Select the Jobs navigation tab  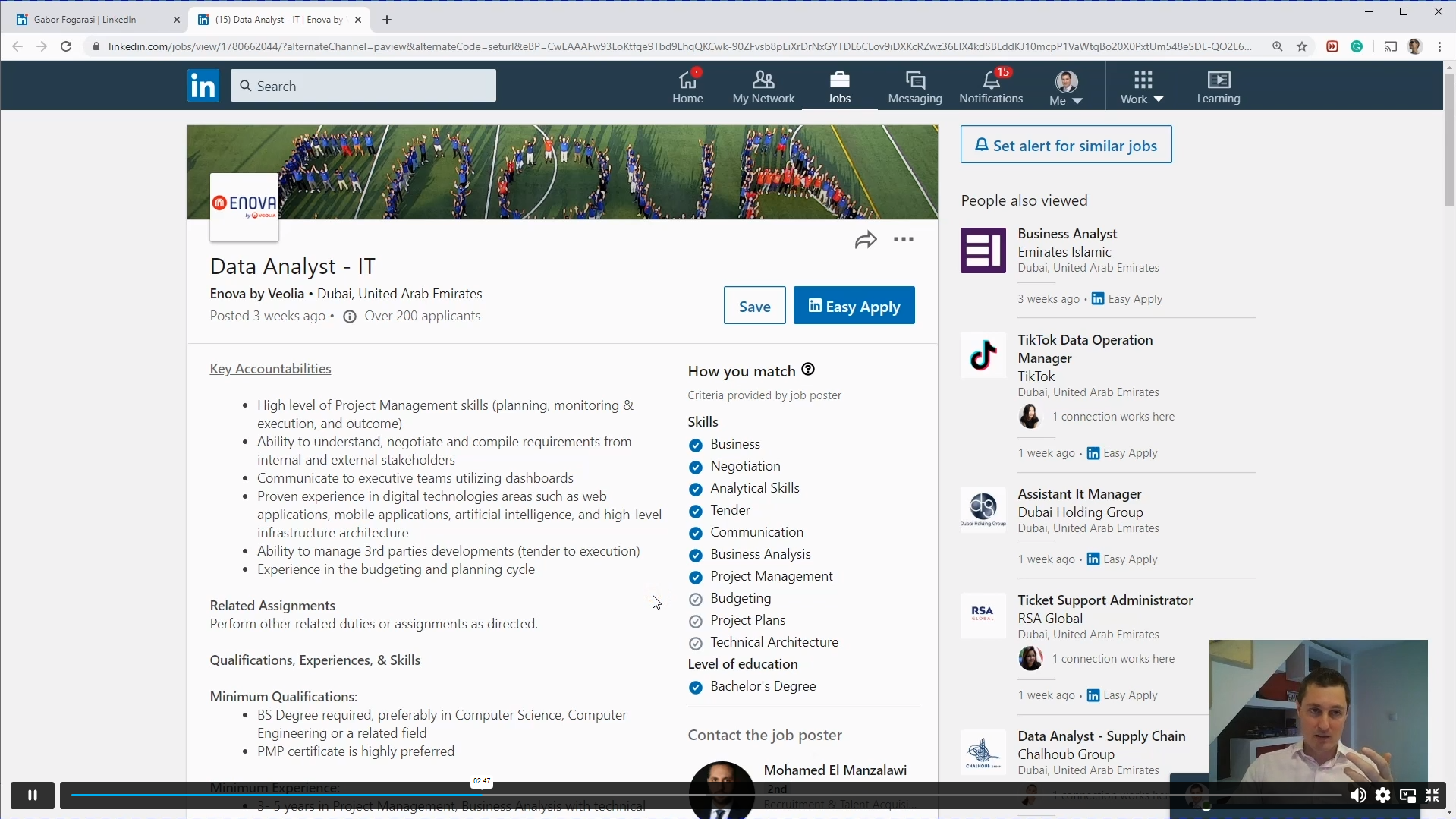point(839,87)
